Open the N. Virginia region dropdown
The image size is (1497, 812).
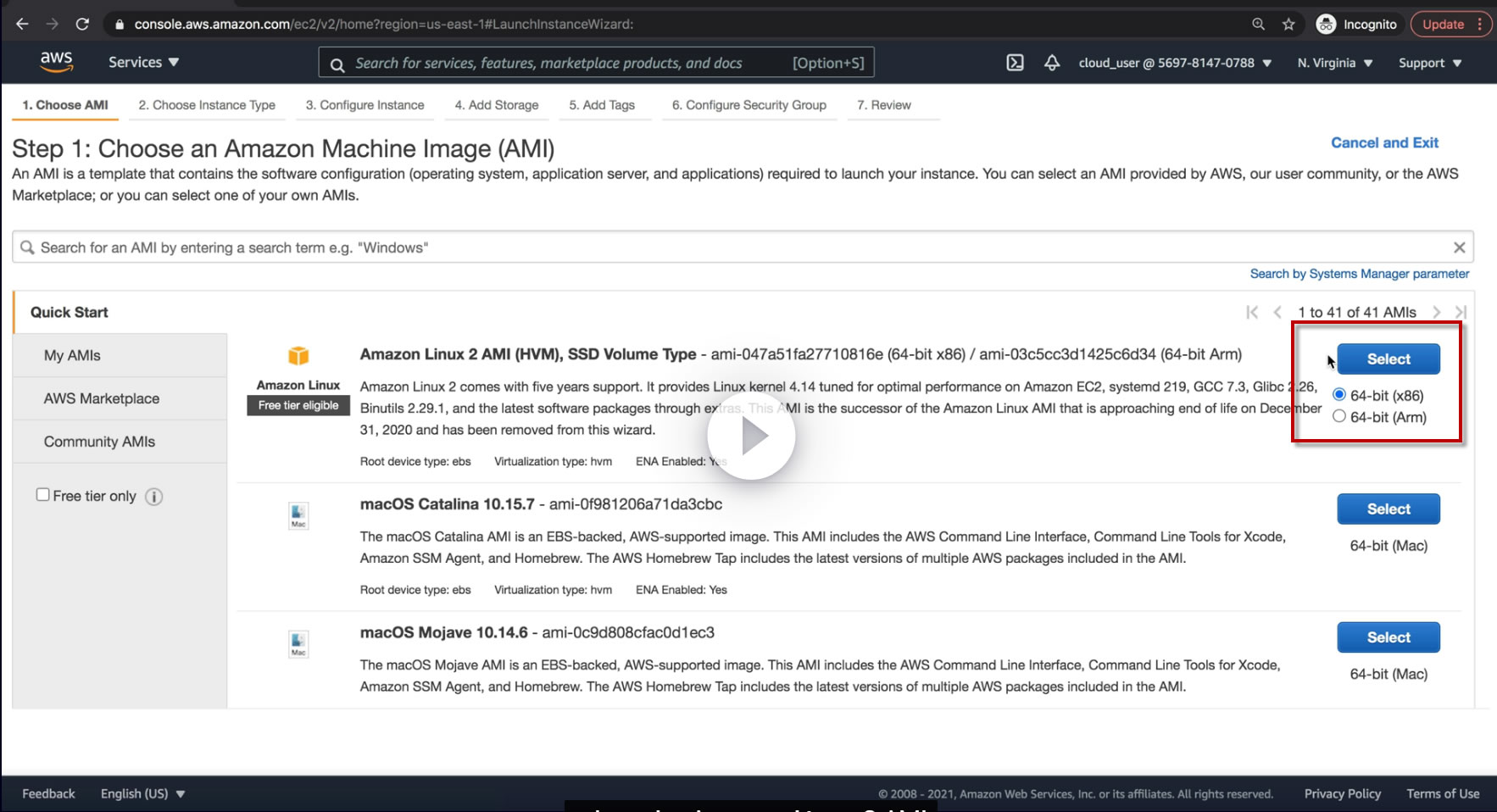point(1335,63)
